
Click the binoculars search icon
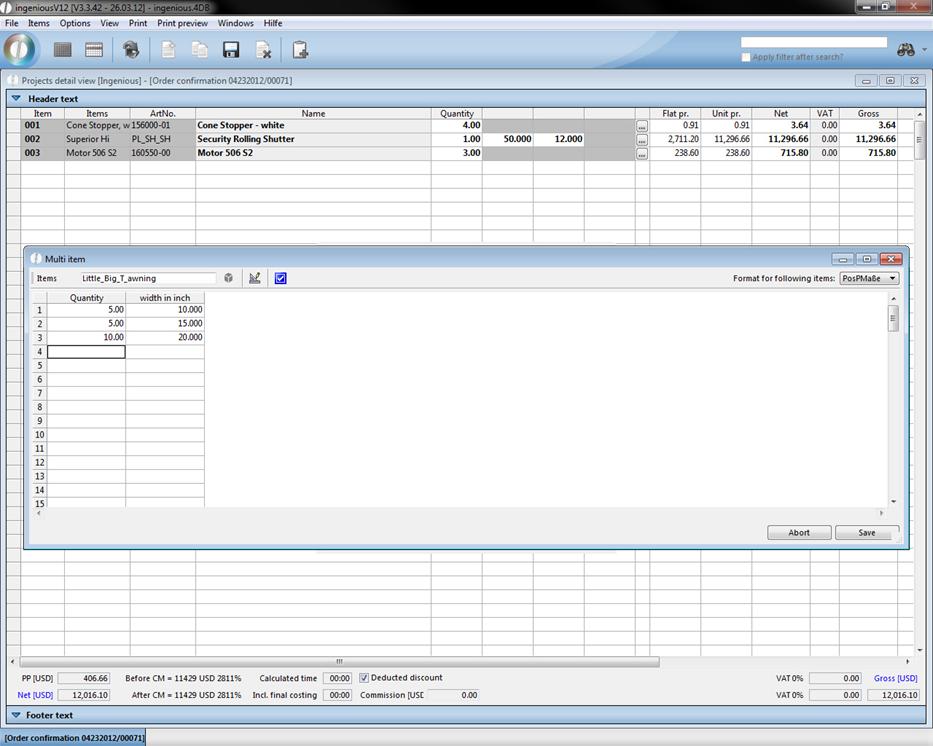(906, 49)
